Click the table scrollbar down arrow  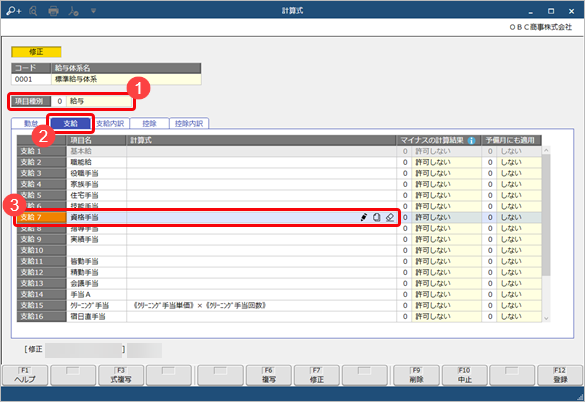point(546,318)
